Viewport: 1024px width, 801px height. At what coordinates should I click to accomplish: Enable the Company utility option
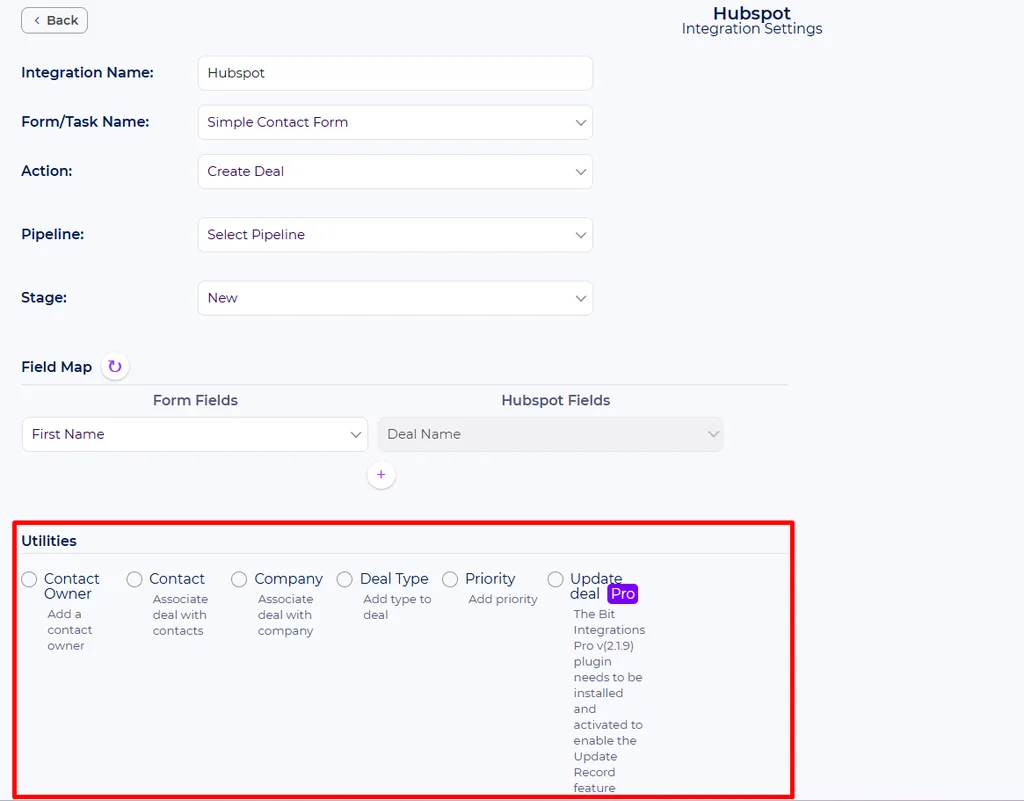pyautogui.click(x=239, y=579)
